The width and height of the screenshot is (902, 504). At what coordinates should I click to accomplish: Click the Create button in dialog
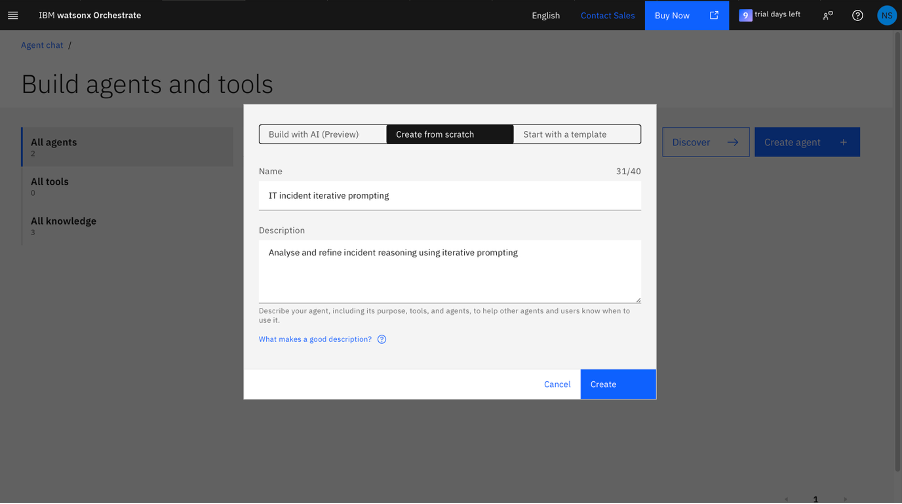click(x=618, y=384)
